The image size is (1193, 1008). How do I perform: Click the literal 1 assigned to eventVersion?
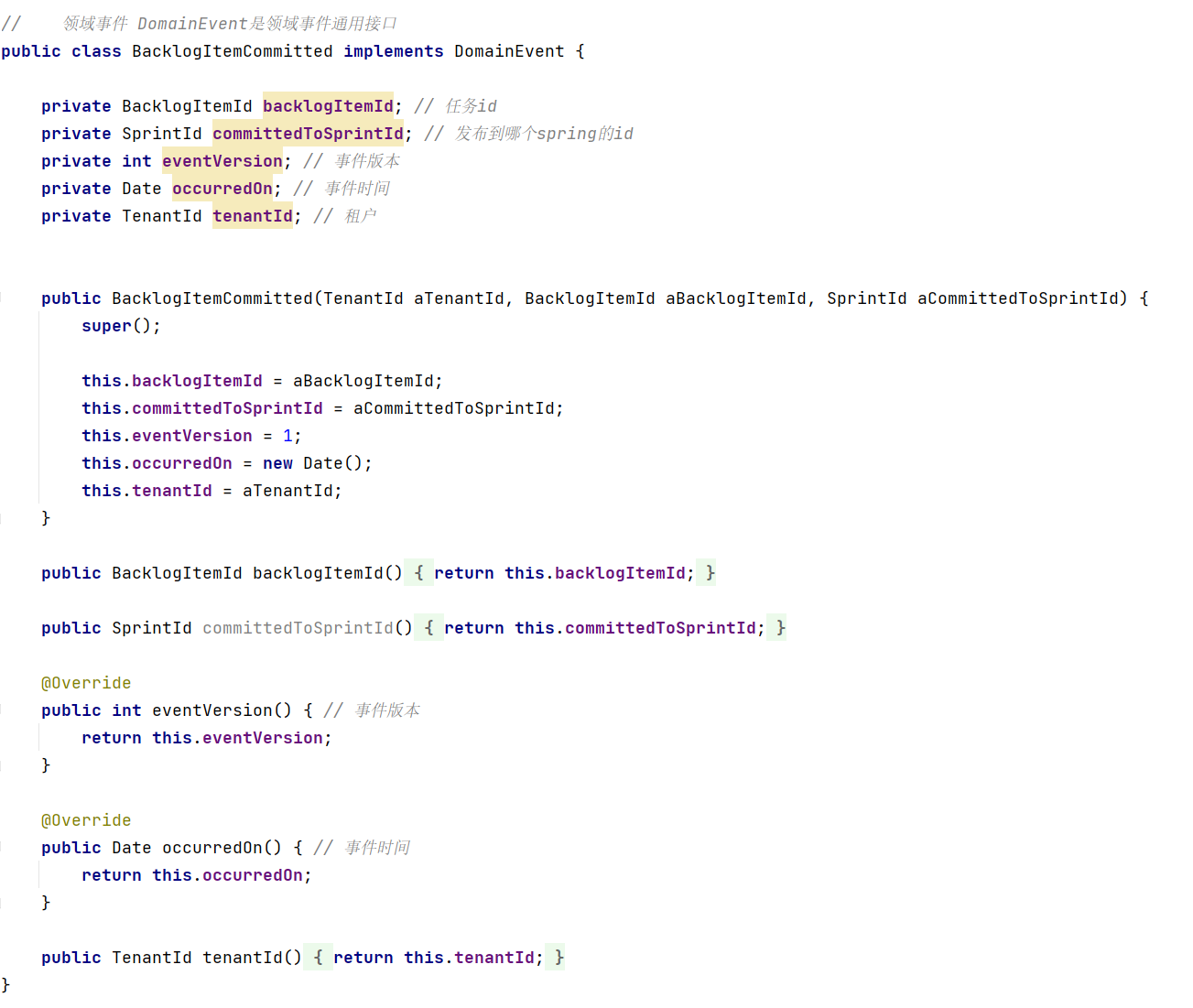[x=287, y=436]
